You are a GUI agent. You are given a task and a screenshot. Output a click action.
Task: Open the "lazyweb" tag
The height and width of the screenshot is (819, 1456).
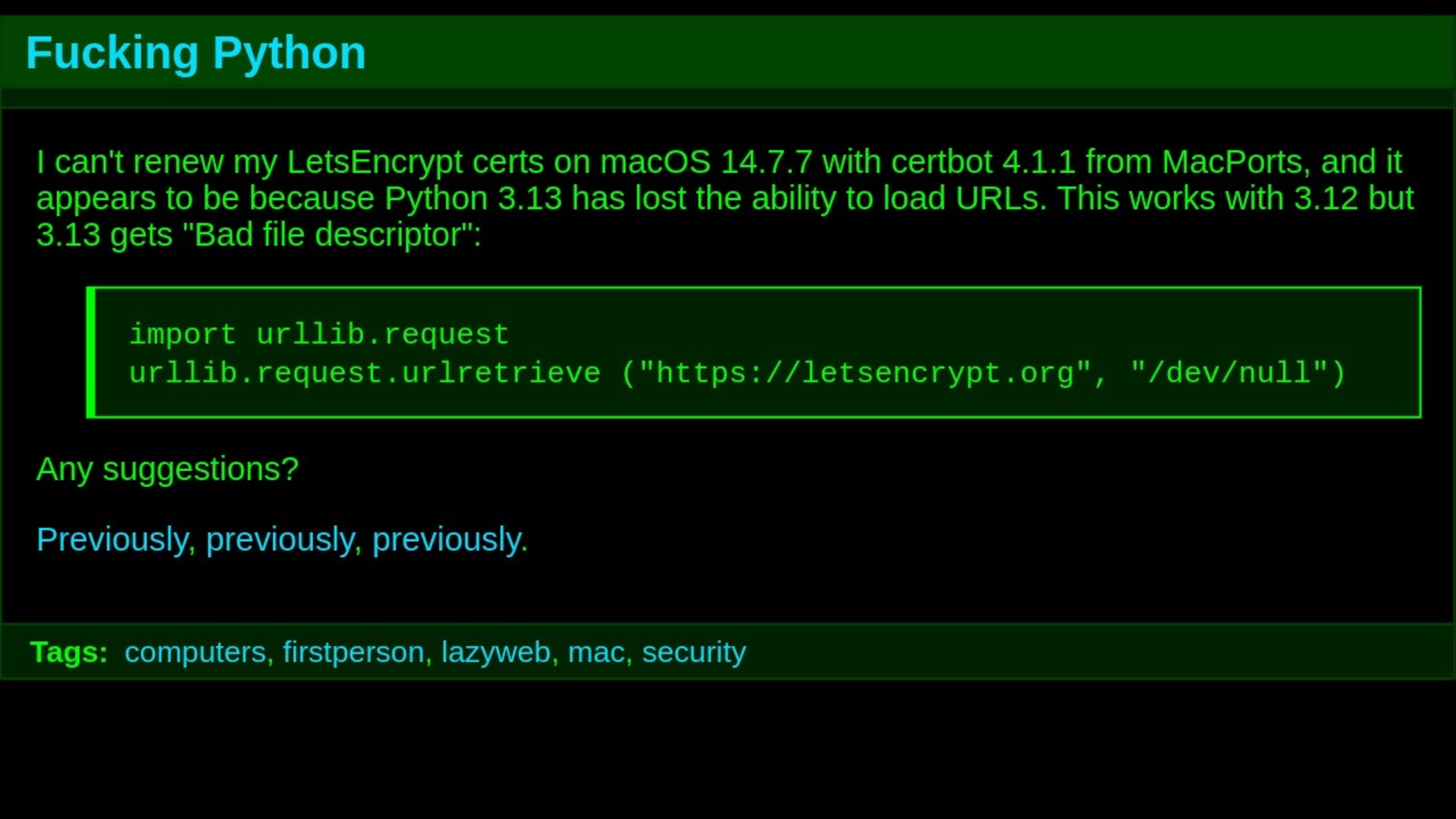pyautogui.click(x=496, y=652)
